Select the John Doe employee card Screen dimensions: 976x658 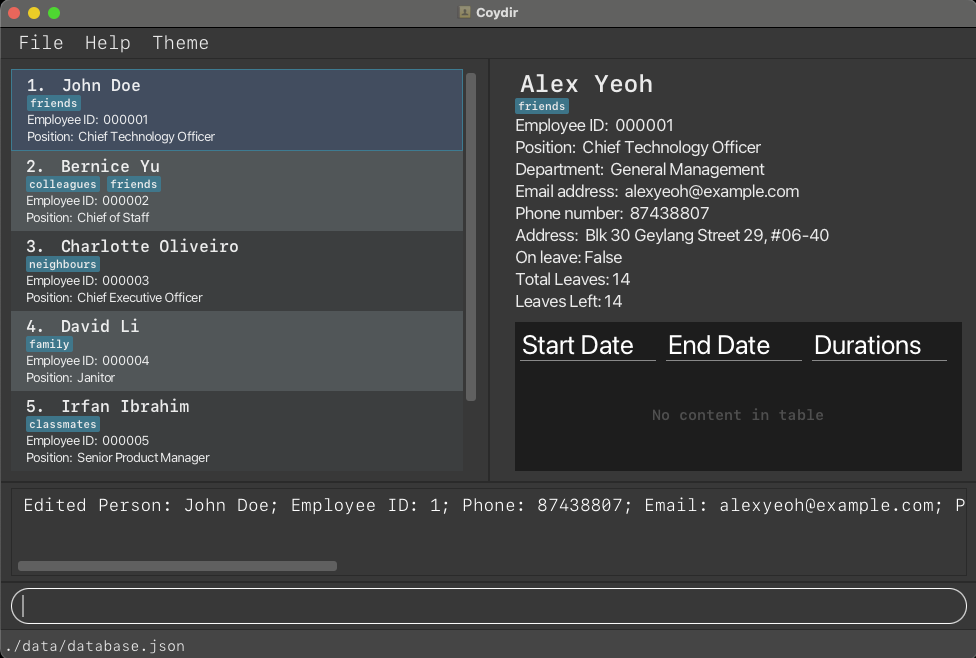pyautogui.click(x=237, y=110)
